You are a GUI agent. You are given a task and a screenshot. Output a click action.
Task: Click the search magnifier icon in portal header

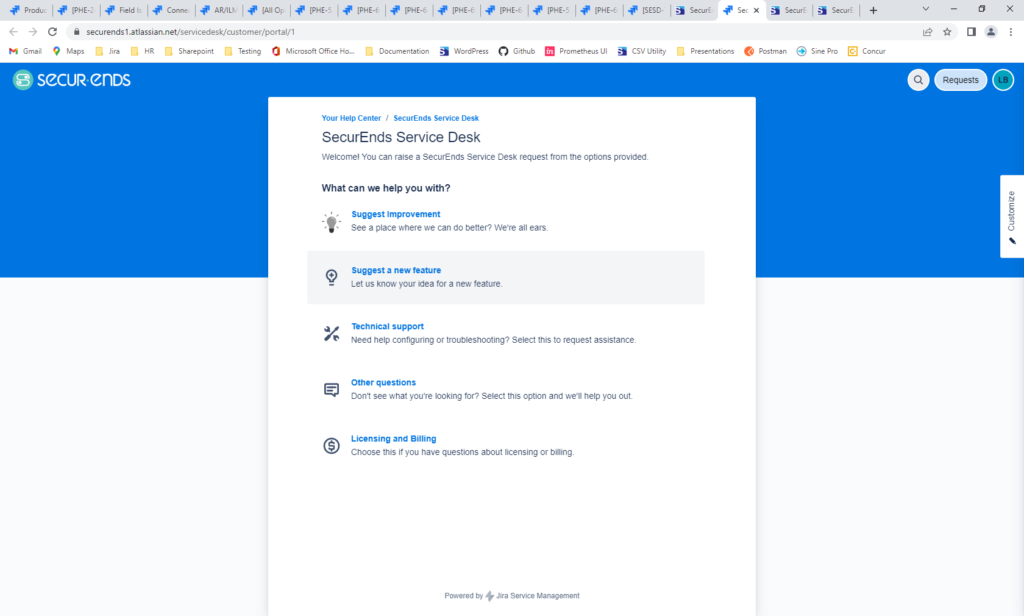pos(918,80)
